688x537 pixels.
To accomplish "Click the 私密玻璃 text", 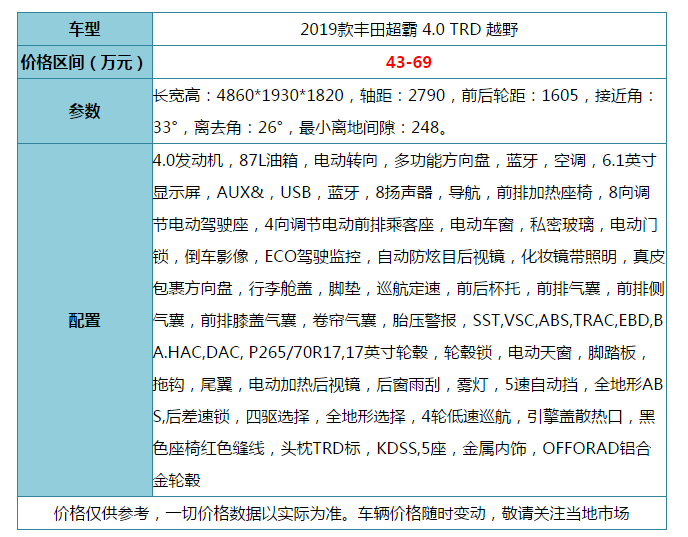I will tap(562, 225).
